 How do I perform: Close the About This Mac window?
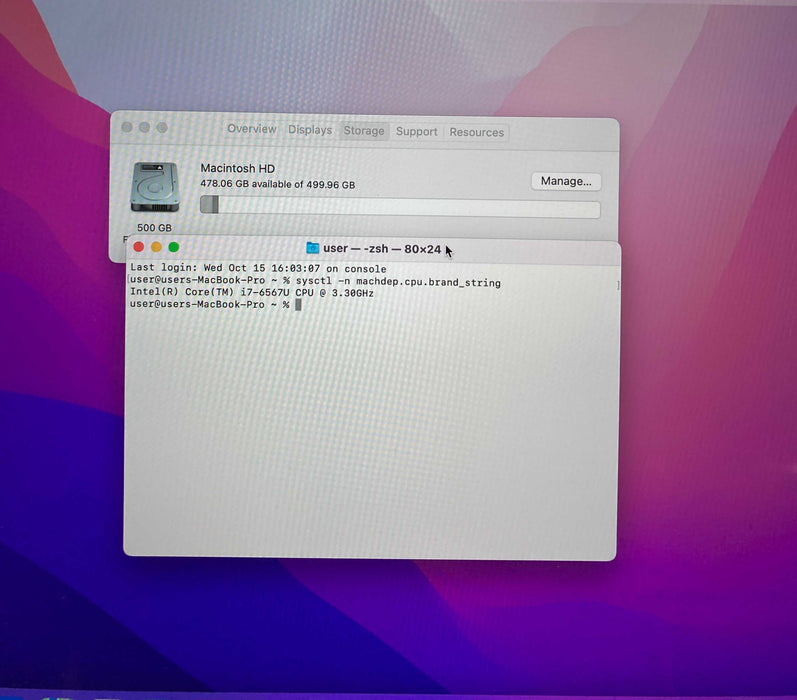(x=127, y=128)
